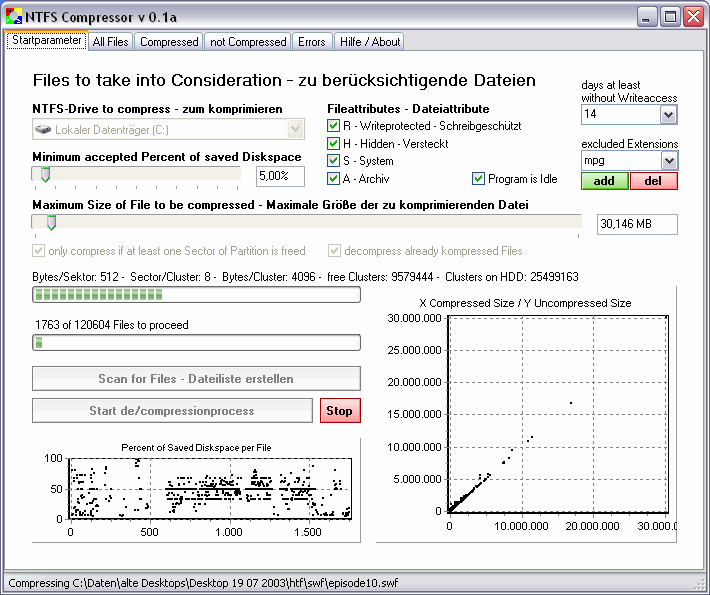Screen dimensions: 710x595
Task: Click the drive icon in drive selector
Action: (43, 129)
